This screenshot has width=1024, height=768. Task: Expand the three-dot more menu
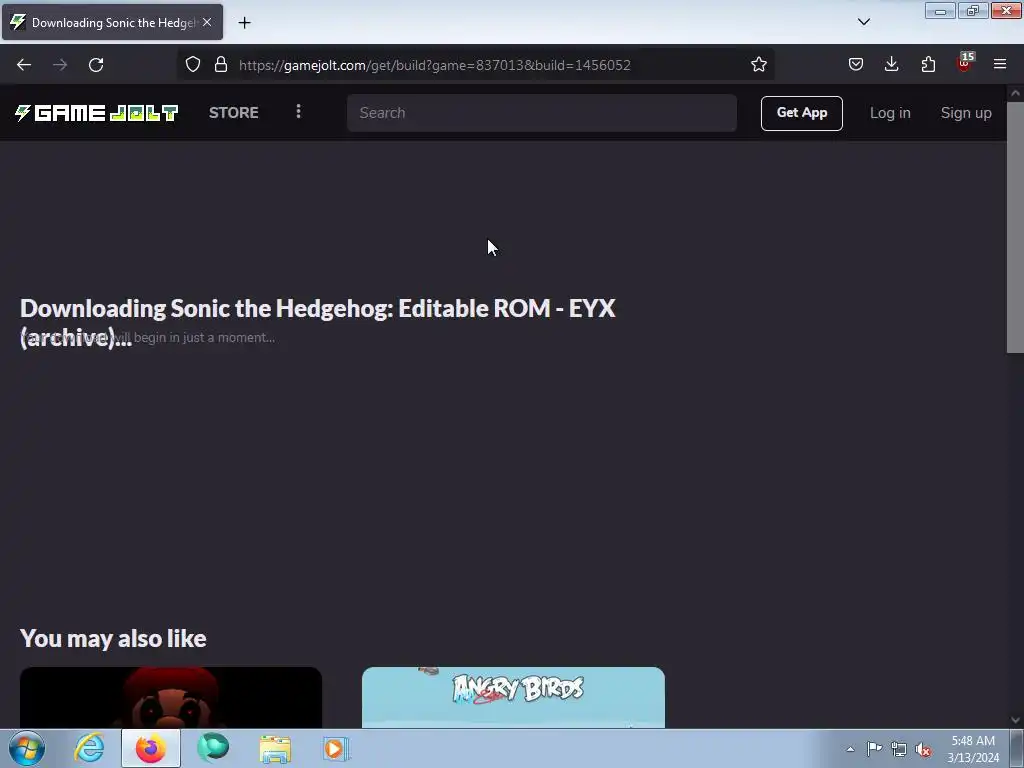[298, 112]
